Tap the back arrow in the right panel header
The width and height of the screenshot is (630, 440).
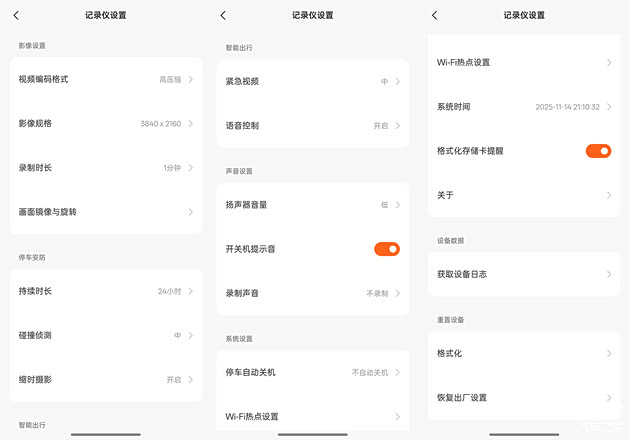(x=434, y=15)
